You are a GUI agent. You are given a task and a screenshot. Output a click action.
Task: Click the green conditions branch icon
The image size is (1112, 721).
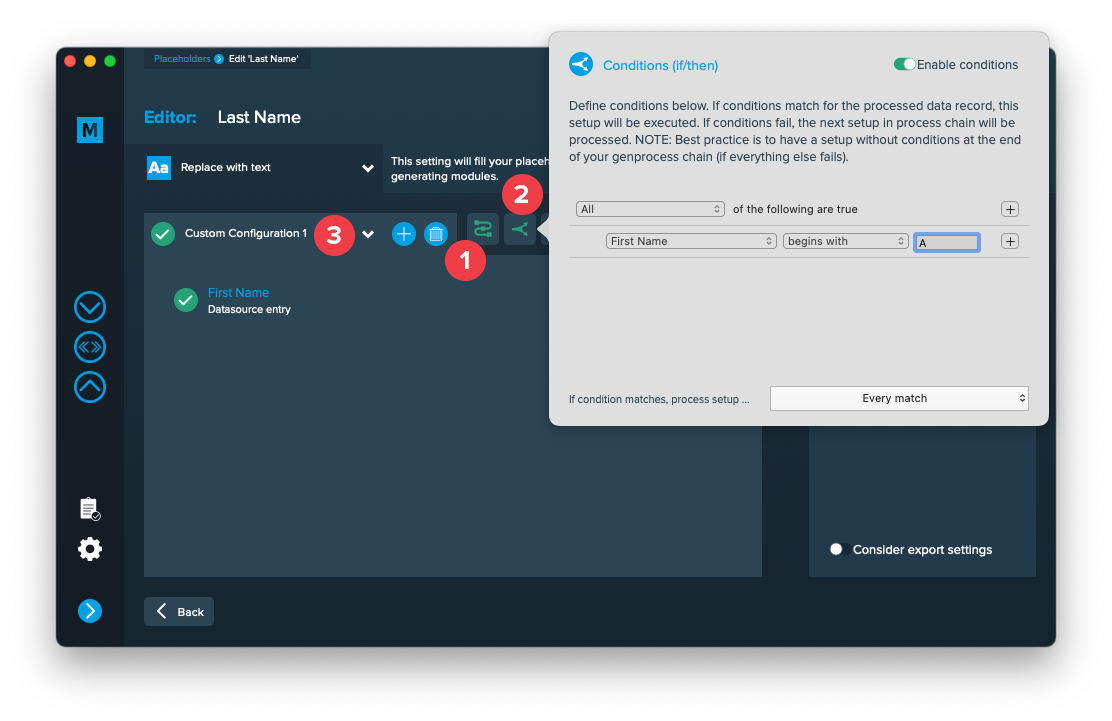click(520, 229)
